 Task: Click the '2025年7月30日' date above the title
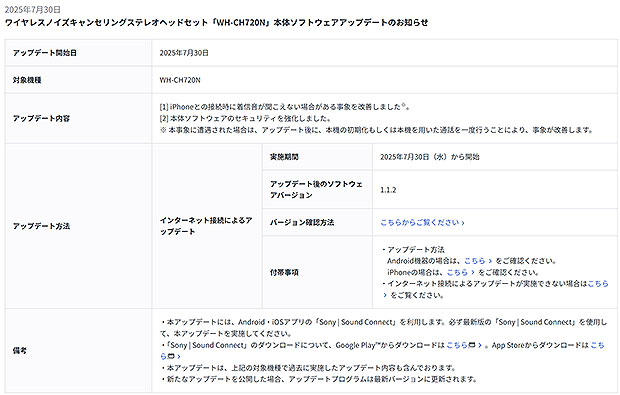coord(32,9)
